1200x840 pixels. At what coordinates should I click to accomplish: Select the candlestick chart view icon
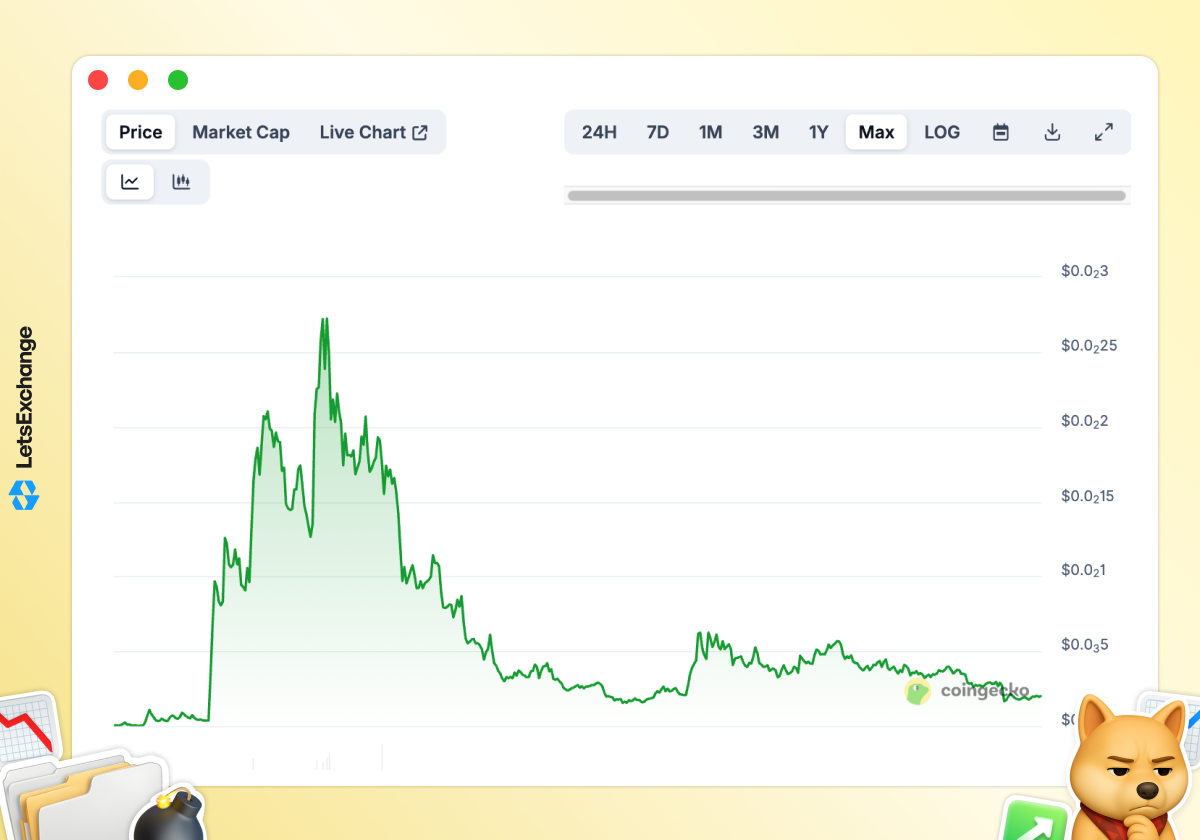(181, 182)
